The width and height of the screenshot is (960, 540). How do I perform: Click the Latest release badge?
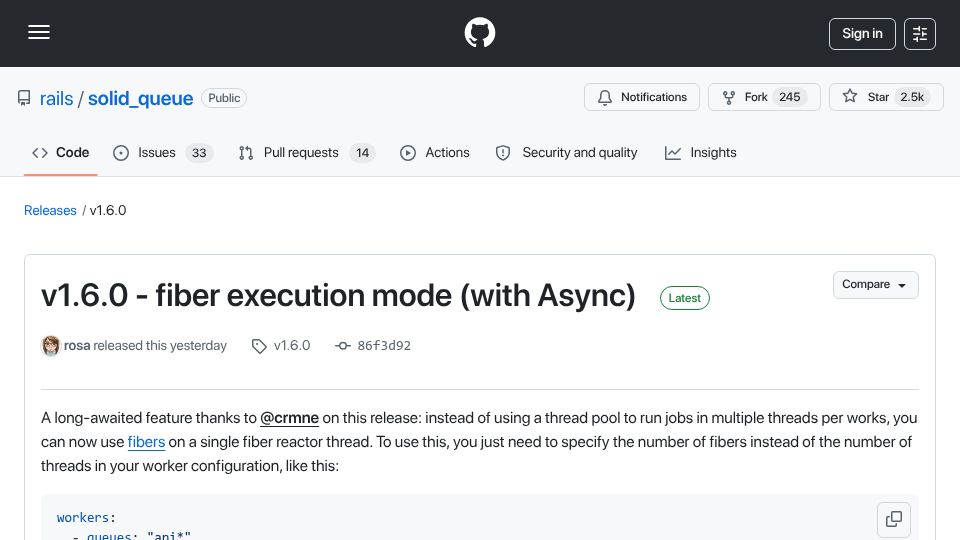pos(684,298)
